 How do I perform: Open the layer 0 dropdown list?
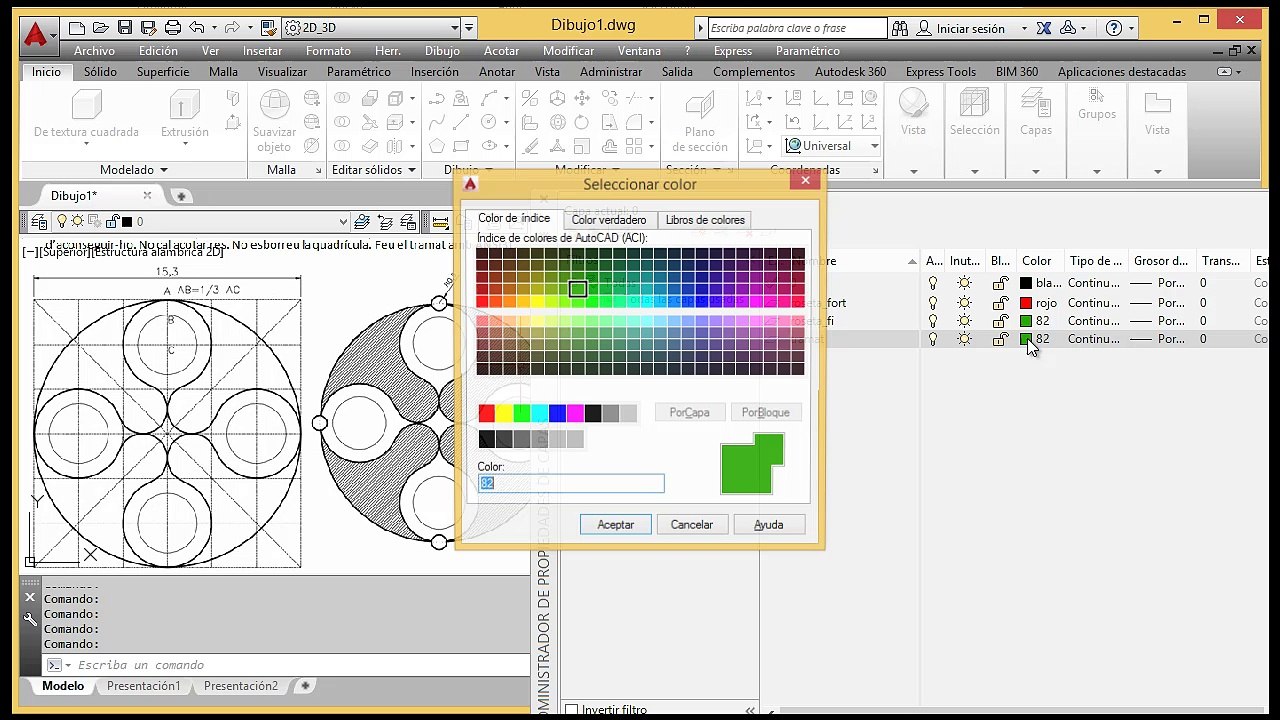(343, 222)
